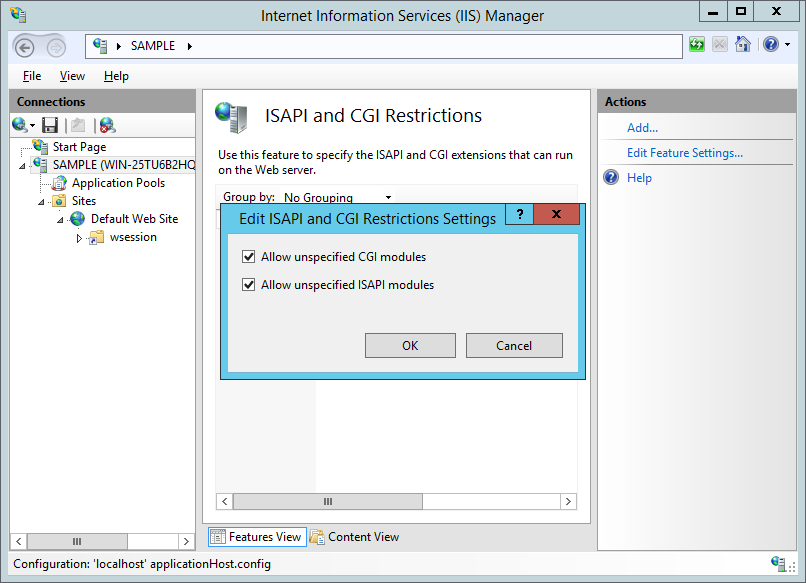Collapse the Sites tree node
This screenshot has width=806, height=583.
pyautogui.click(x=41, y=202)
